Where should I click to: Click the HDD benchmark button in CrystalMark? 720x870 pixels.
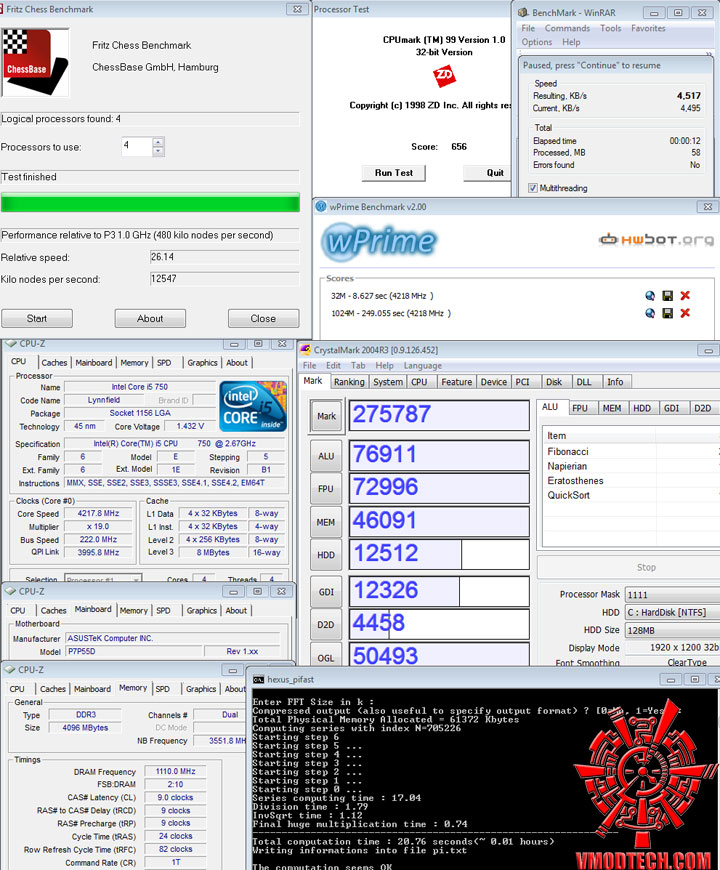pyautogui.click(x=326, y=555)
